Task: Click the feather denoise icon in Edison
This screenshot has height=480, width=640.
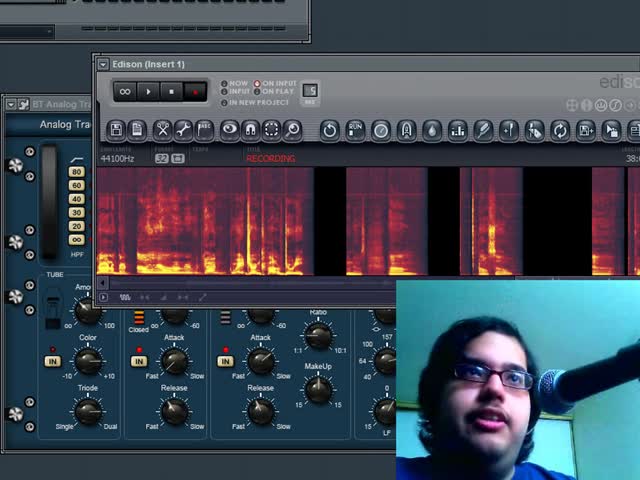Action: (x=483, y=131)
